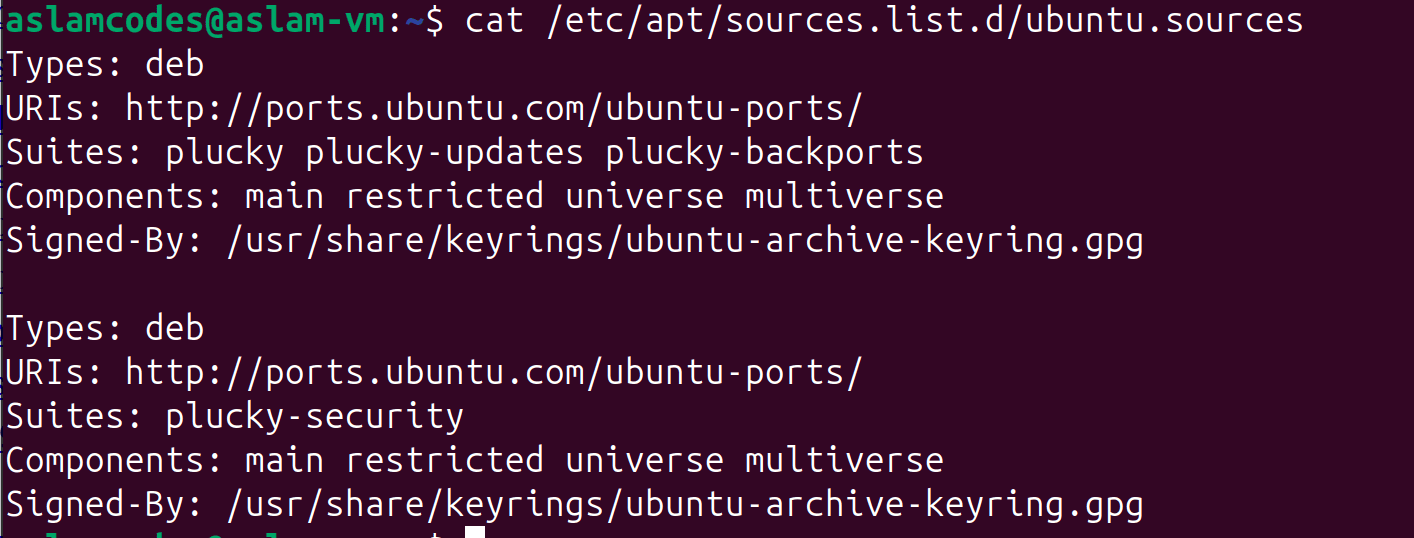Click multiverse in the Components line below plucky-backports
This screenshot has width=1414, height=538.
pyautogui.click(x=844, y=196)
